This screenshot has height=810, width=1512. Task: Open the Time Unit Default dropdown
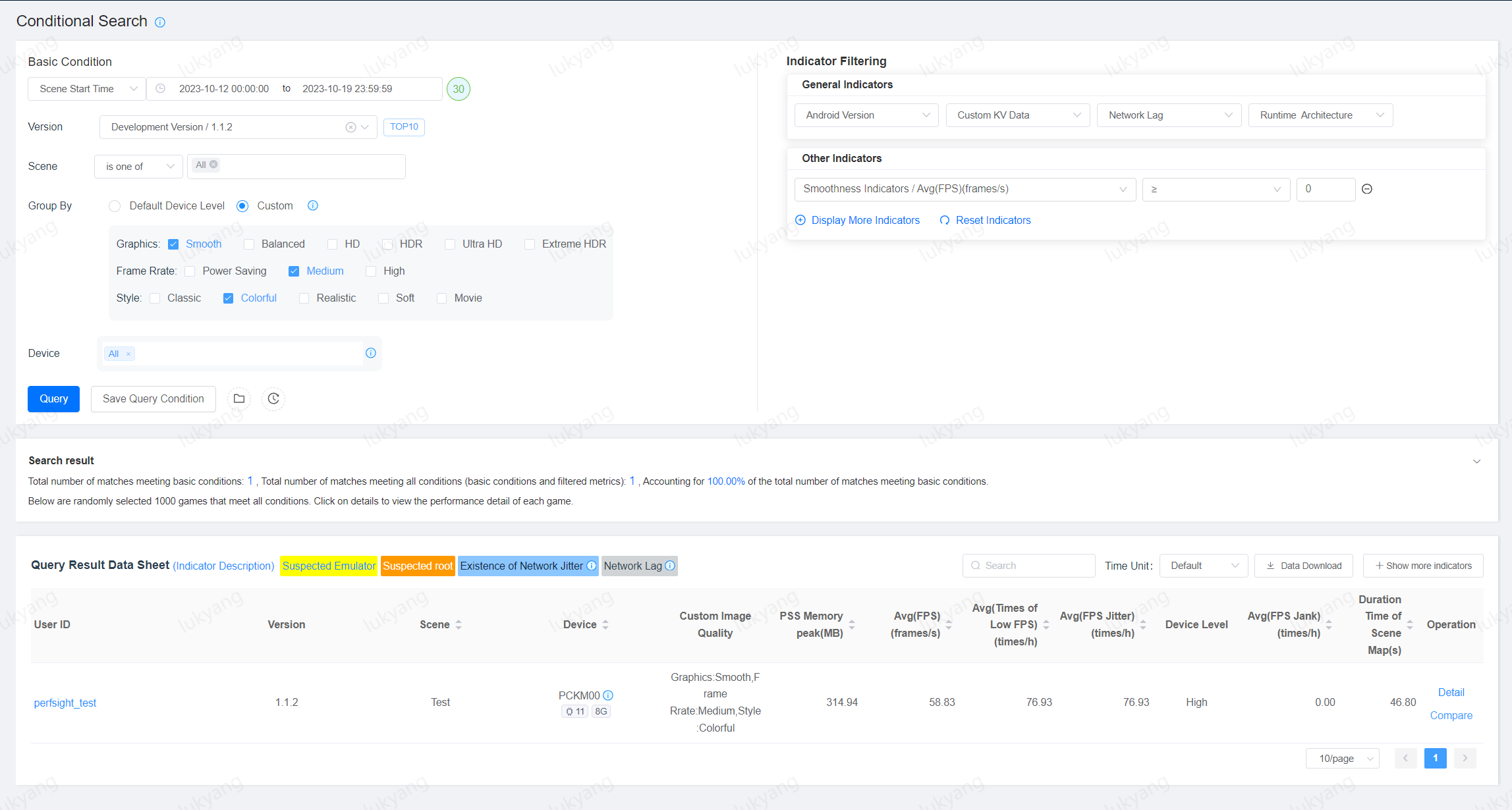(x=1203, y=566)
